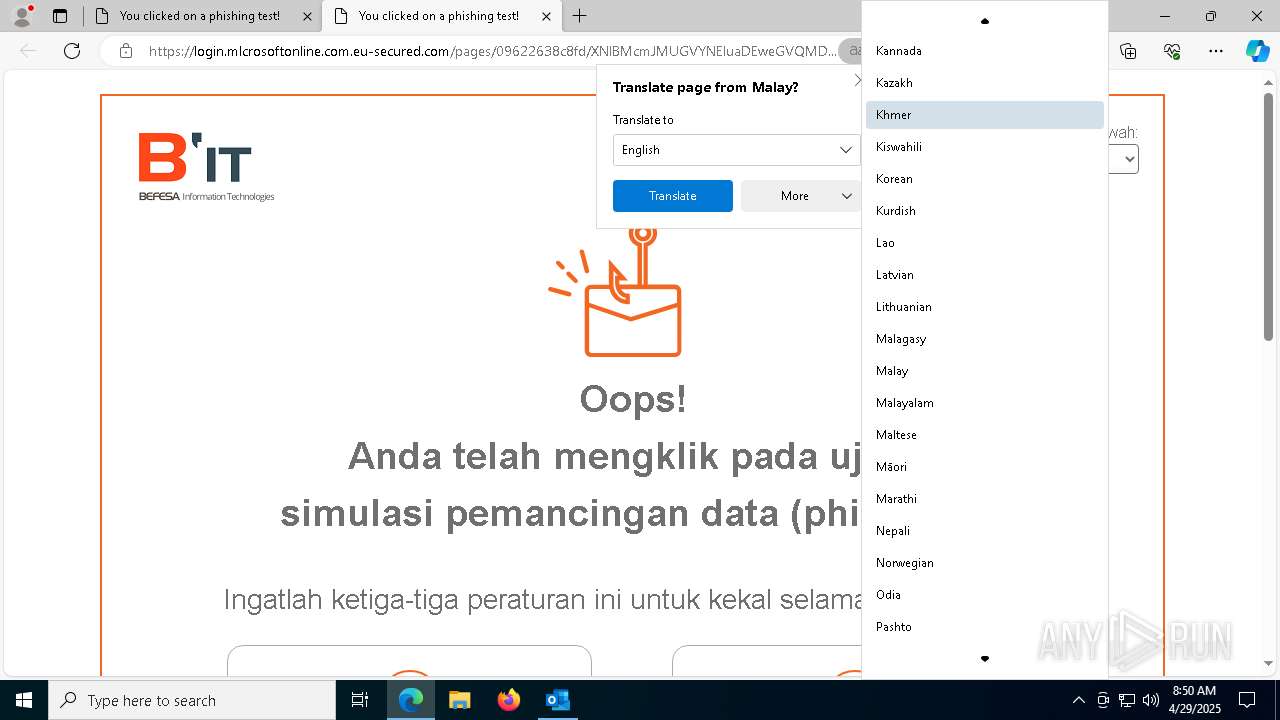Open Microsoft Edge from taskbar
This screenshot has width=1280, height=720.
pos(411,700)
